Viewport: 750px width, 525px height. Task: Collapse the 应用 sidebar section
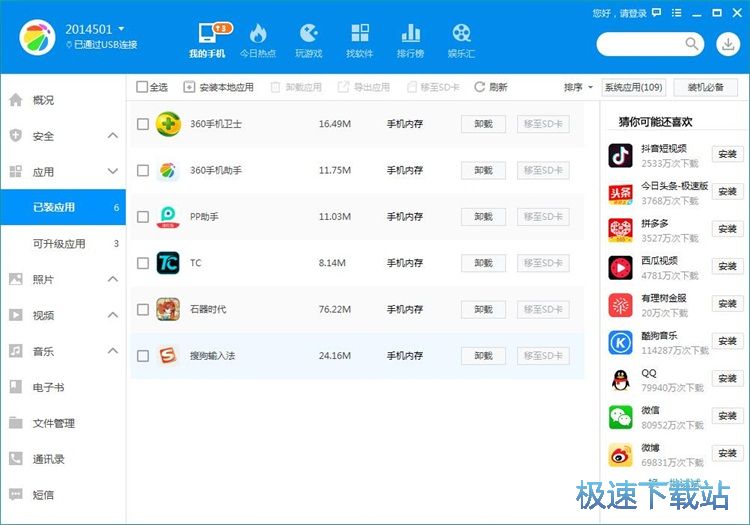tap(113, 171)
